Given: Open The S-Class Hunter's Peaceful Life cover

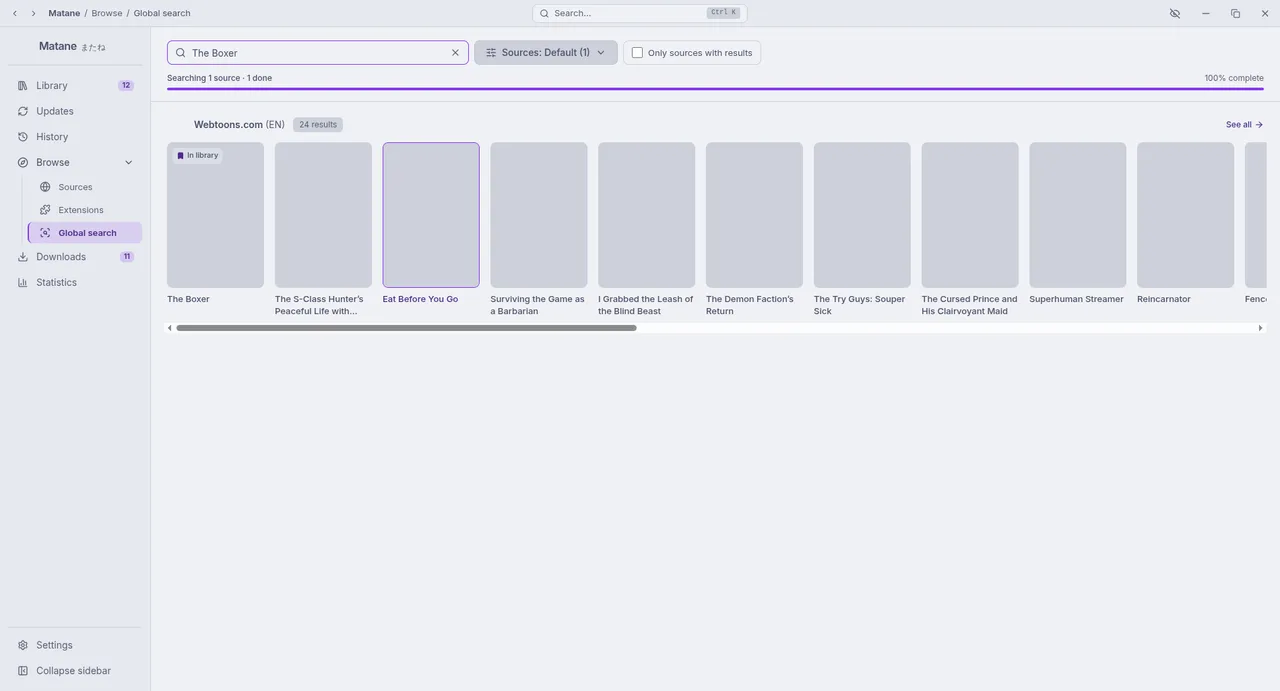Looking at the screenshot, I should coord(323,215).
